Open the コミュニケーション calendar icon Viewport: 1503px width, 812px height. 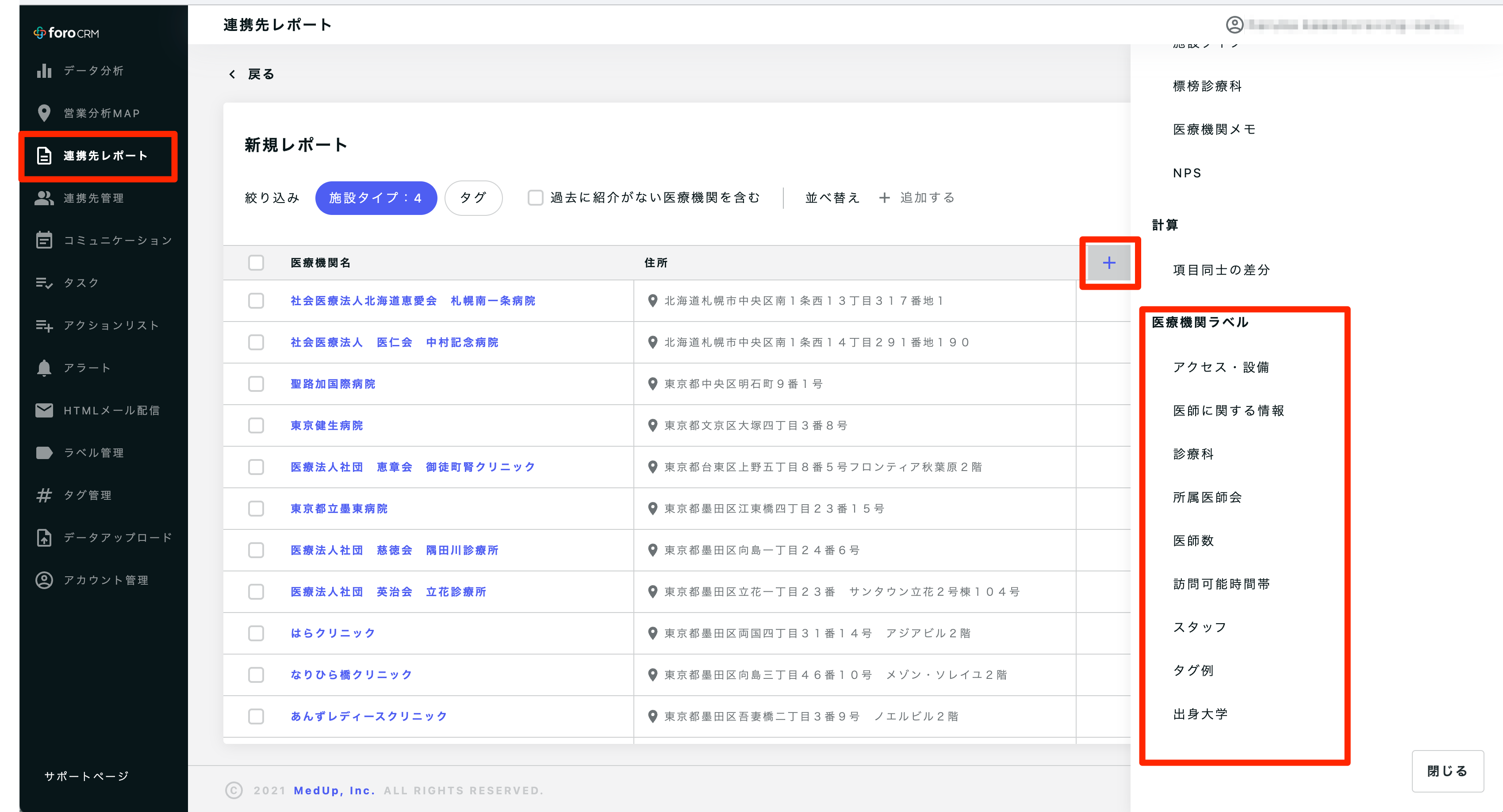click(x=44, y=240)
